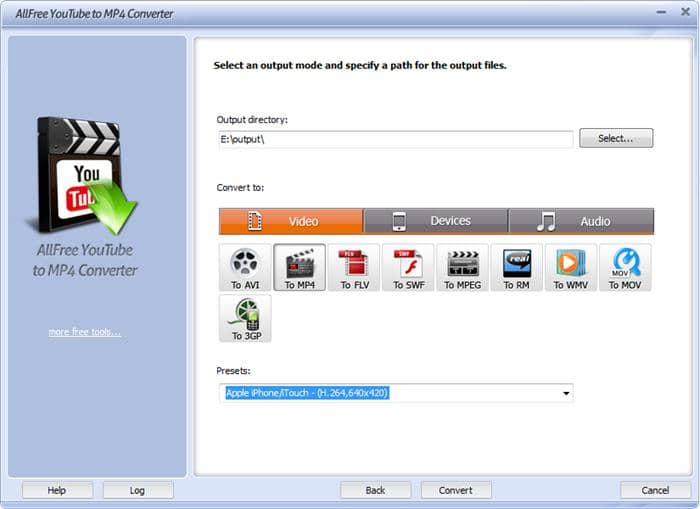This screenshot has height=509, width=700.
Task: Select the To 3GP mobile format
Action: coord(244,318)
